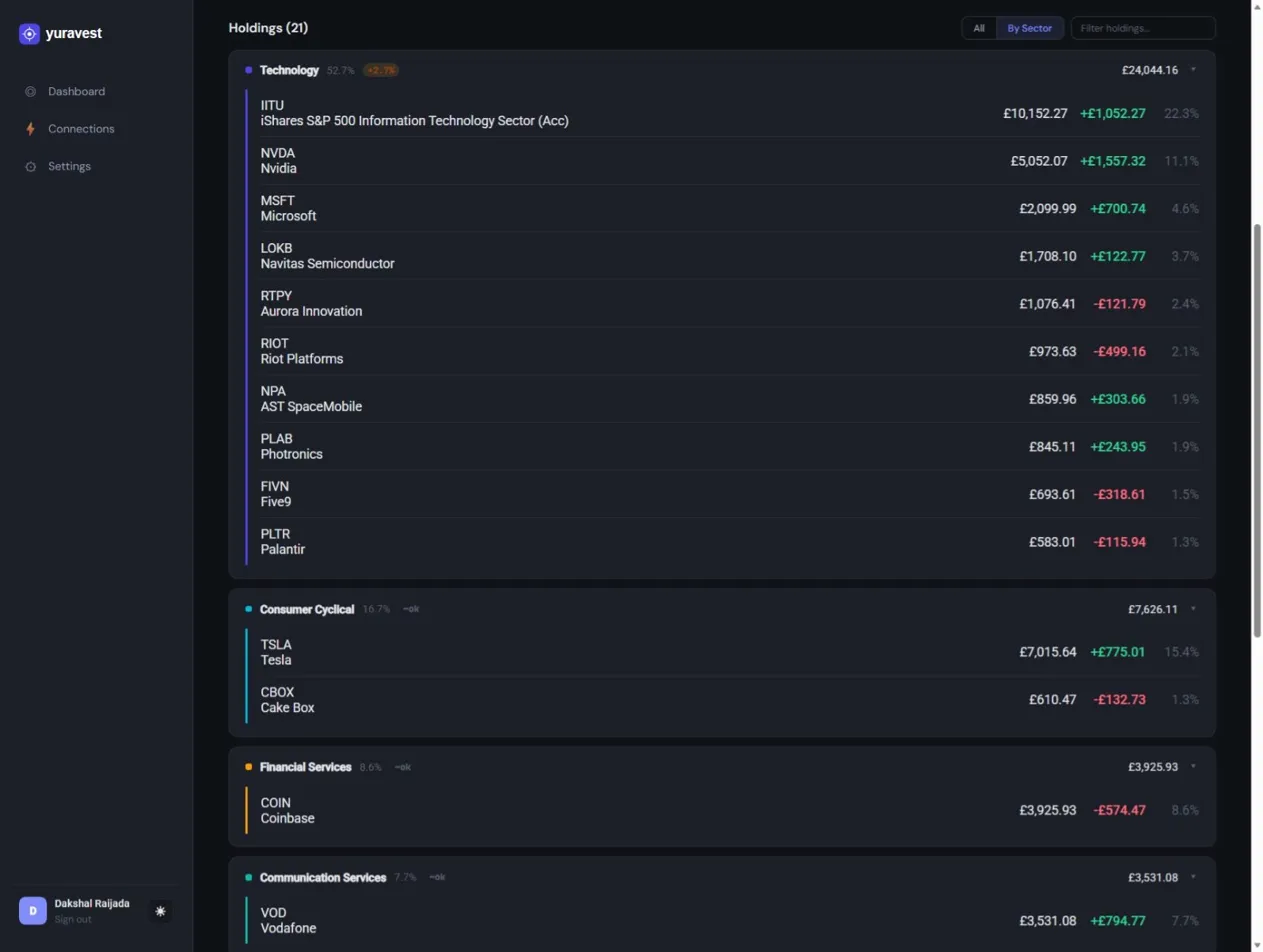The image size is (1263, 952).
Task: Switch holdings view to All
Action: click(x=979, y=28)
